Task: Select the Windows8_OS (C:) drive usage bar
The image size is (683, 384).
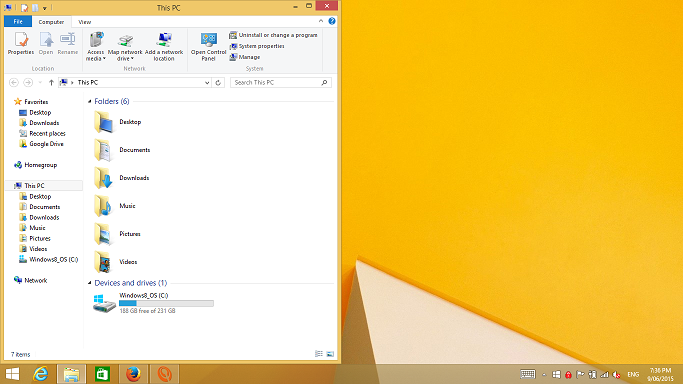Action: (166, 303)
